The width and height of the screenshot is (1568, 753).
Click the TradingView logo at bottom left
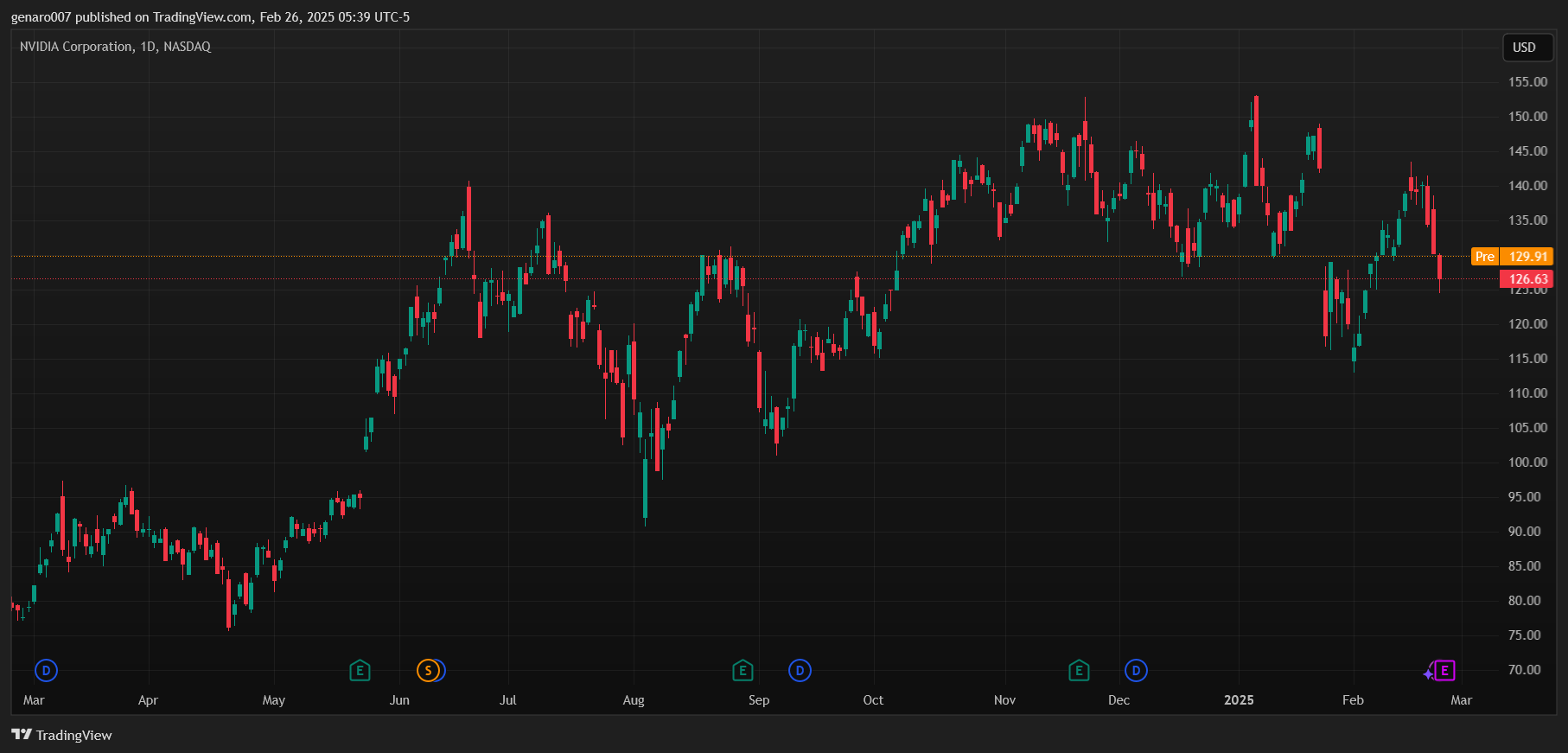point(61,735)
